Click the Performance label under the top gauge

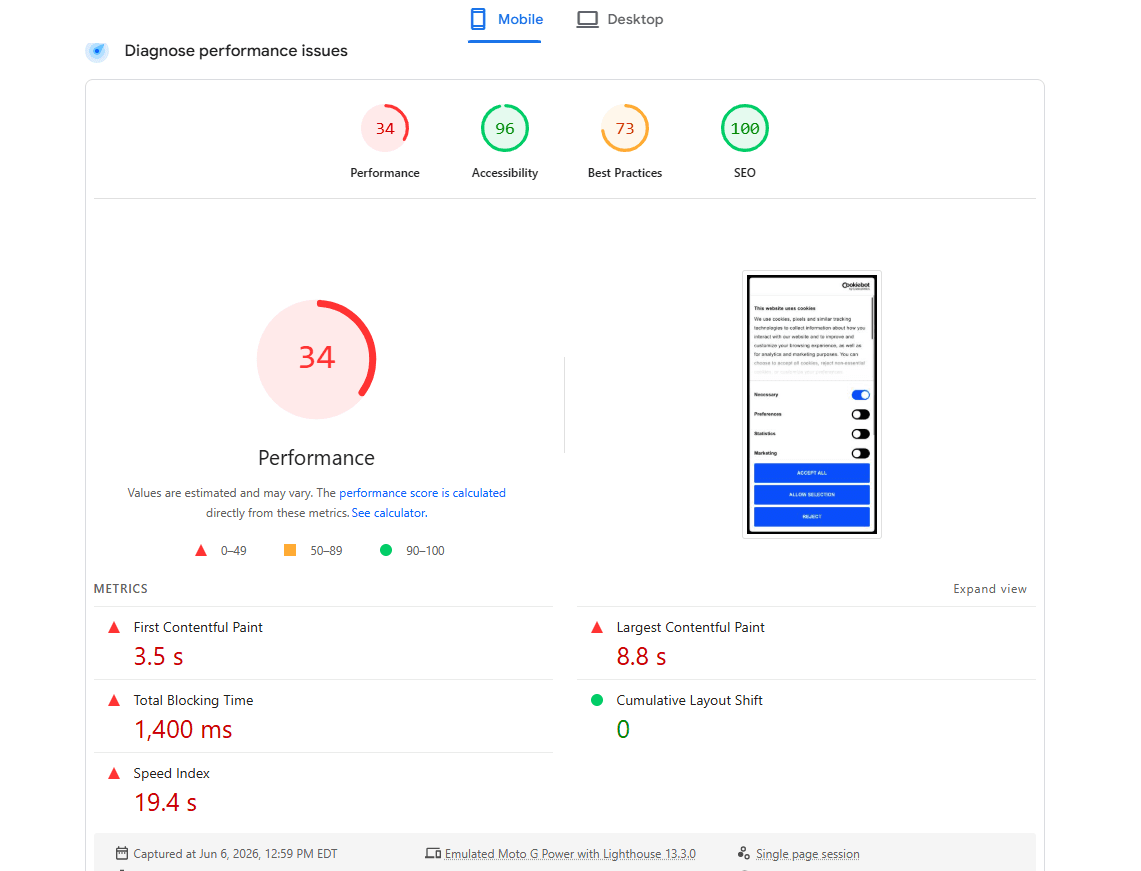click(x=385, y=173)
